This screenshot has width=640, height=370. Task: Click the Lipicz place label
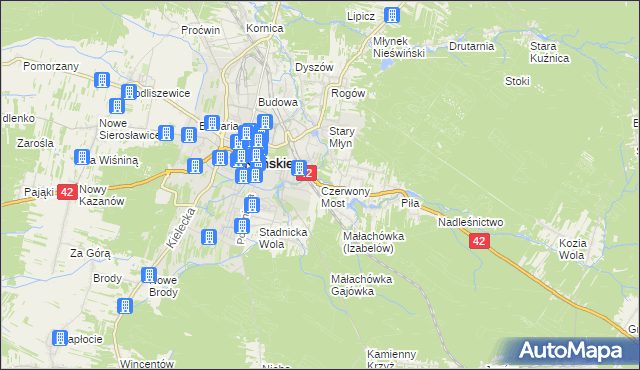(x=361, y=16)
